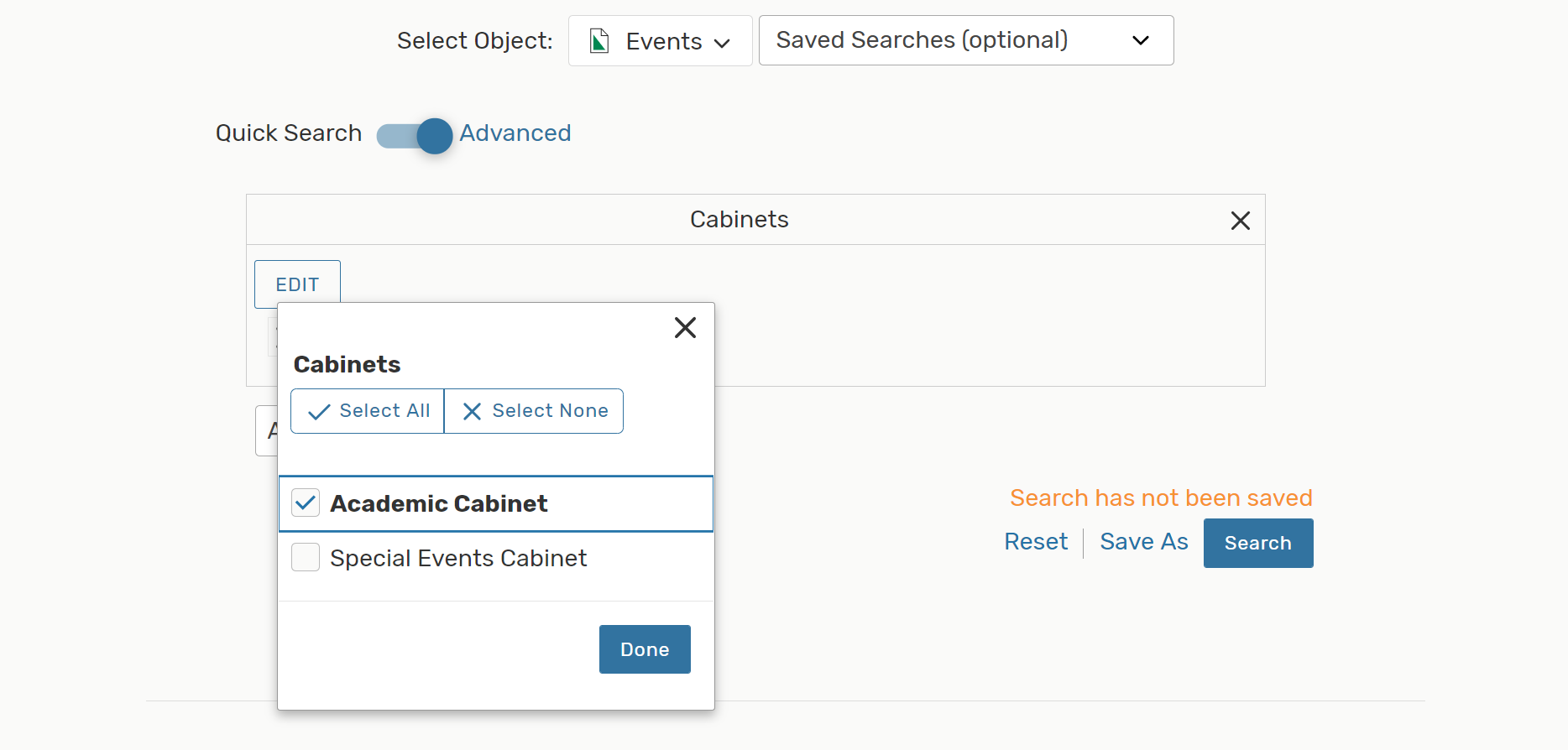Image resolution: width=1568 pixels, height=750 pixels.
Task: Close the Cabinets selection popup
Action: click(685, 328)
